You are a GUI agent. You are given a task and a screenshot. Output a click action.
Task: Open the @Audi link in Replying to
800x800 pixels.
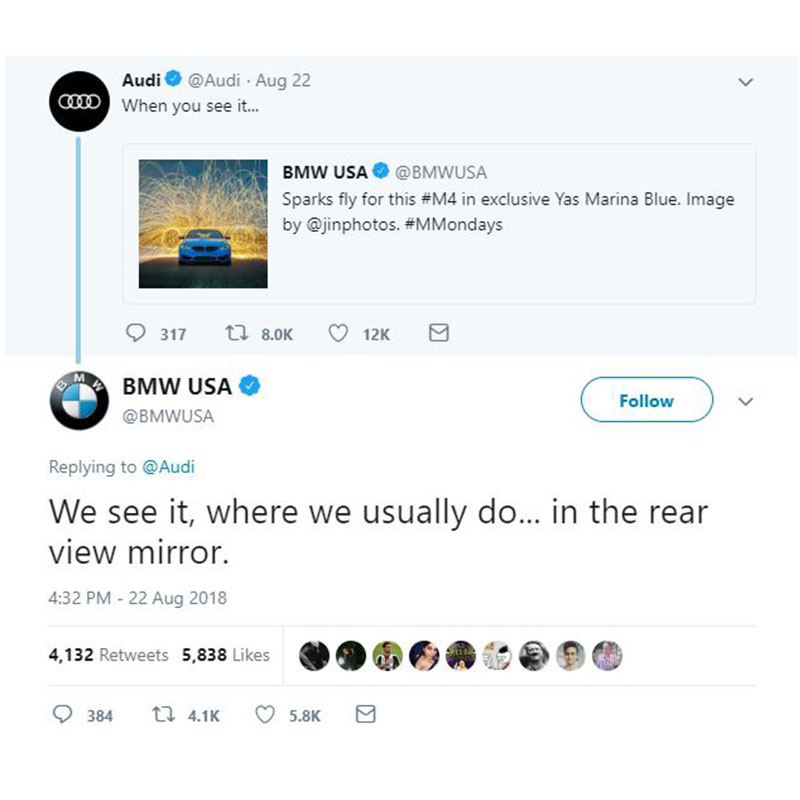(168, 467)
